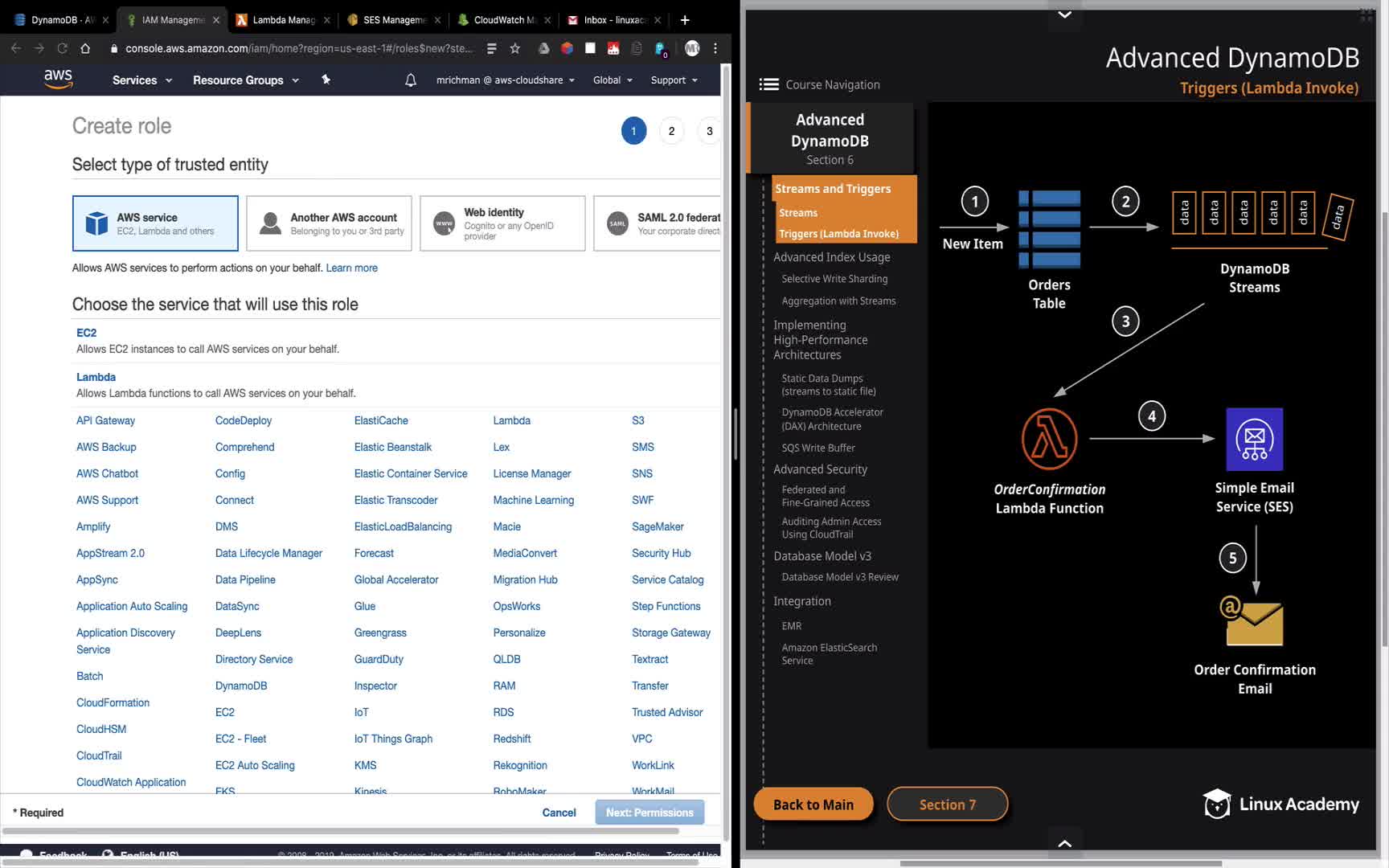Go to step 2 of Create role
Screen dimensions: 1389x868
pyautogui.click(x=671, y=131)
